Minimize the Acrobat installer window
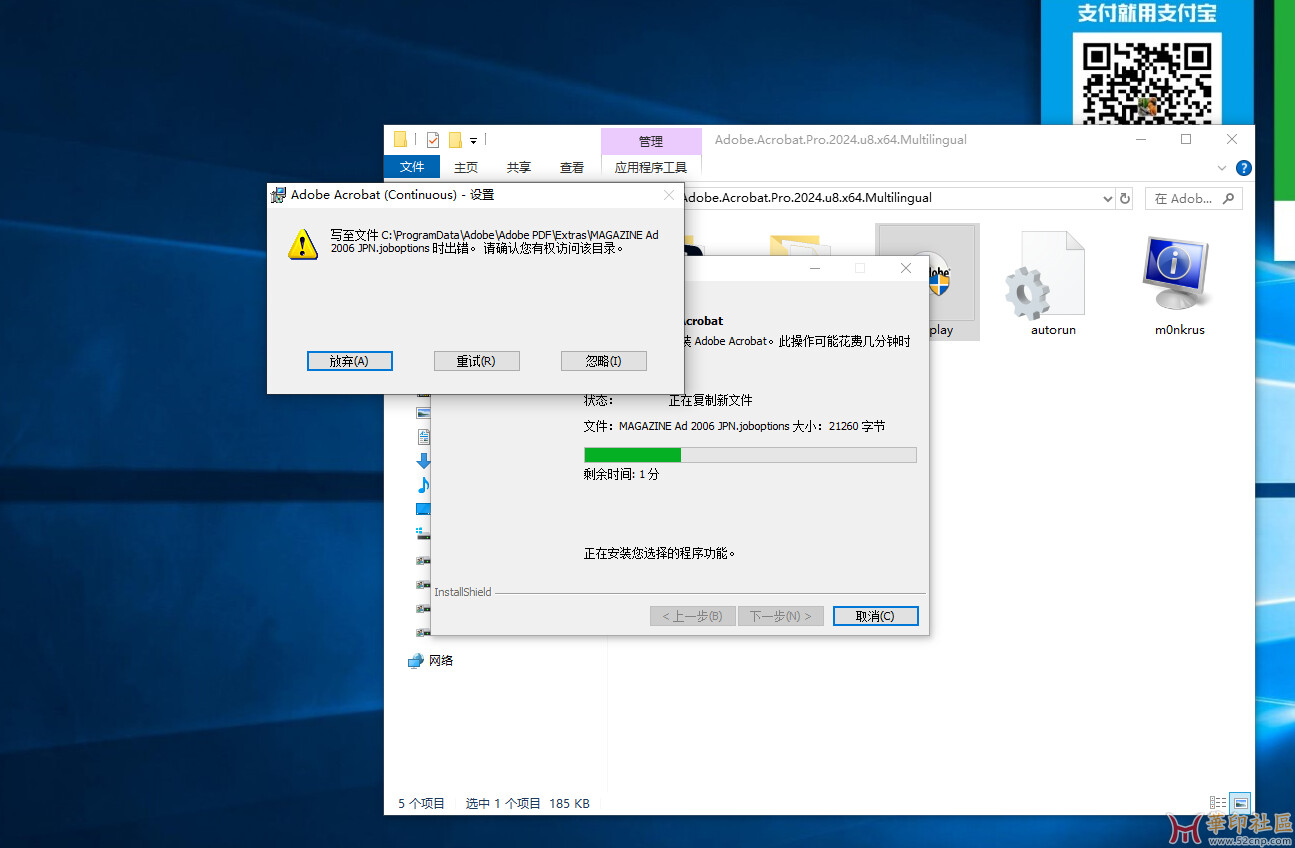Viewport: 1295px width, 848px height. pyautogui.click(x=815, y=268)
